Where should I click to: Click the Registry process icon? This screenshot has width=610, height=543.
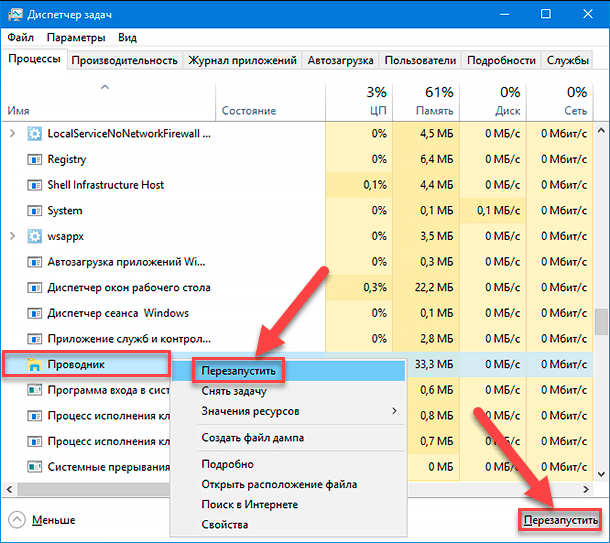tap(34, 159)
